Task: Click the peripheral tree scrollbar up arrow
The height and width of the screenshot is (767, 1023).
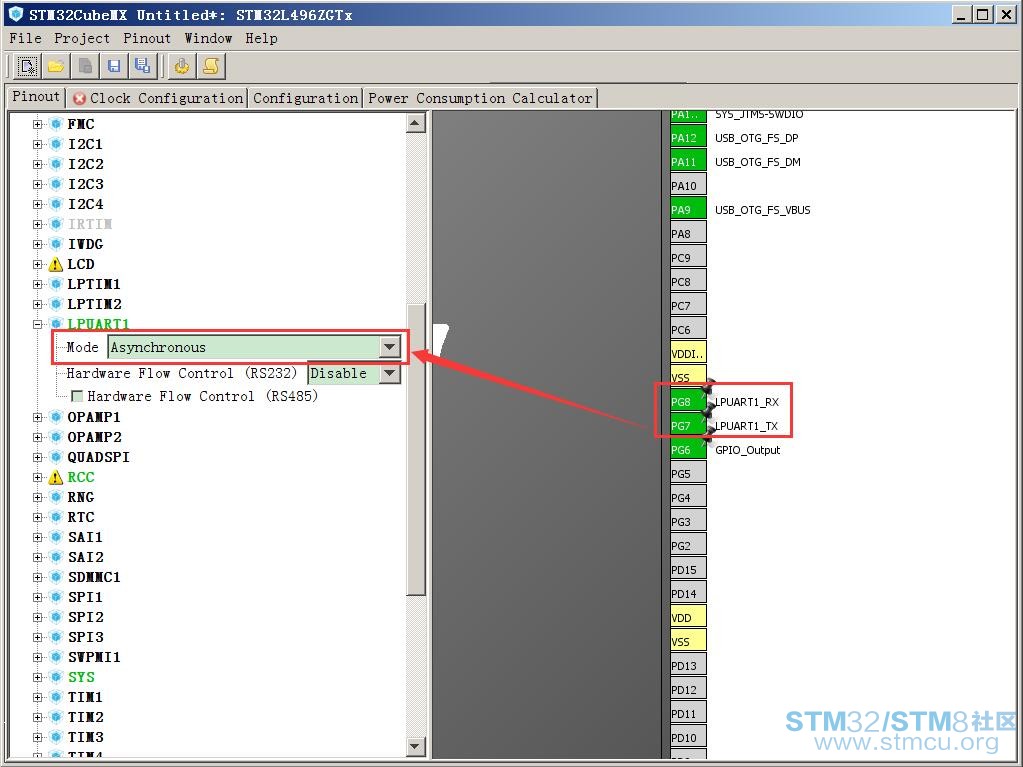Action: [x=416, y=123]
